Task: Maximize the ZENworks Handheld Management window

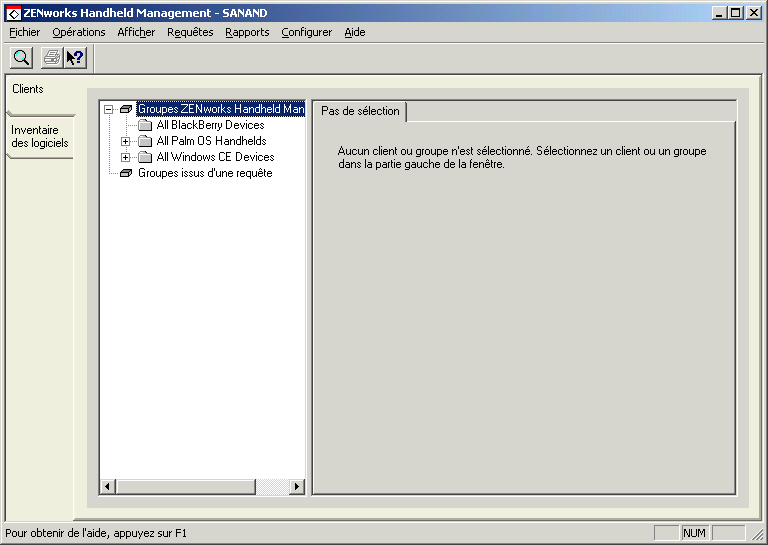Action: (x=736, y=13)
